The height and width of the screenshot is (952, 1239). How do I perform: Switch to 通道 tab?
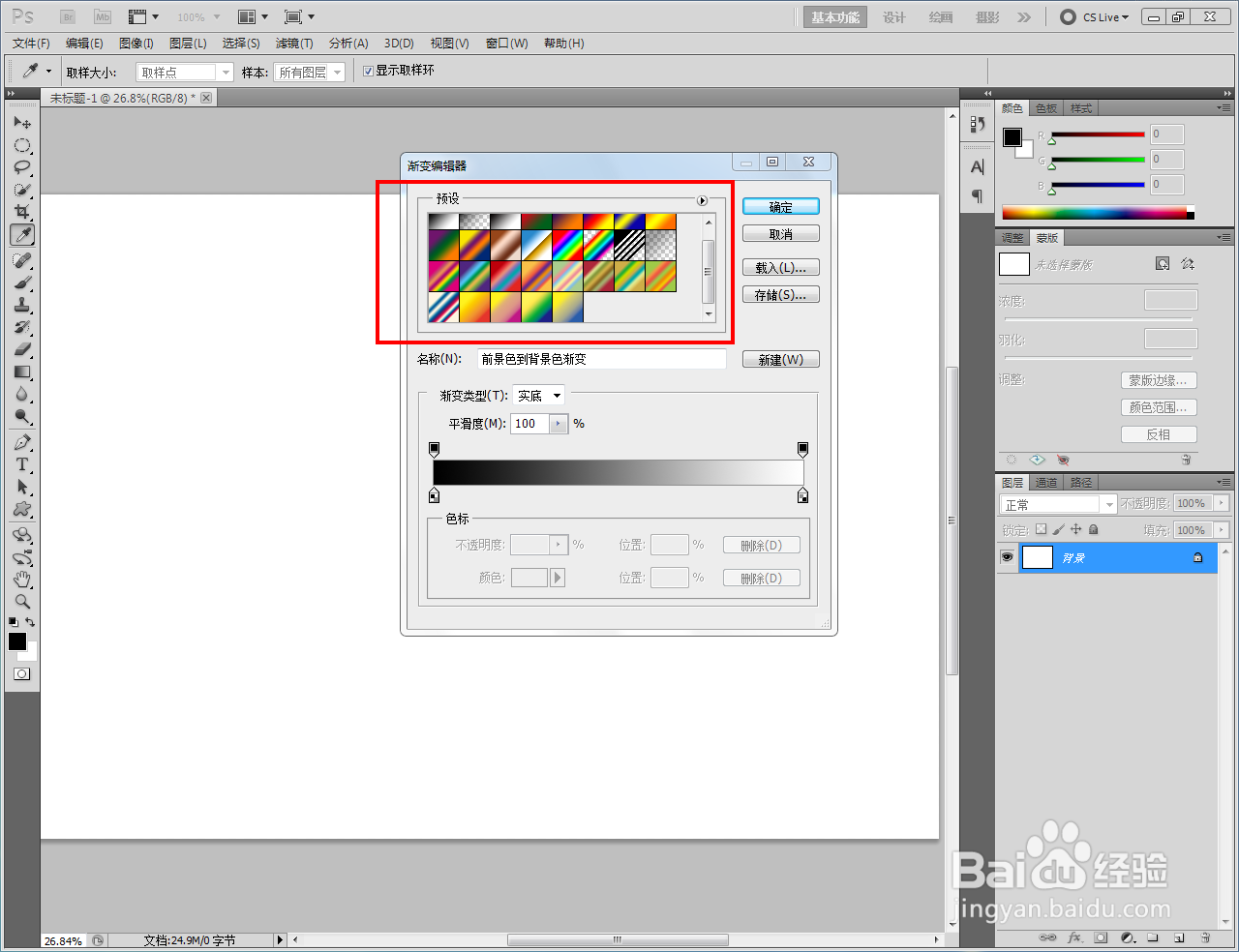click(x=1046, y=483)
